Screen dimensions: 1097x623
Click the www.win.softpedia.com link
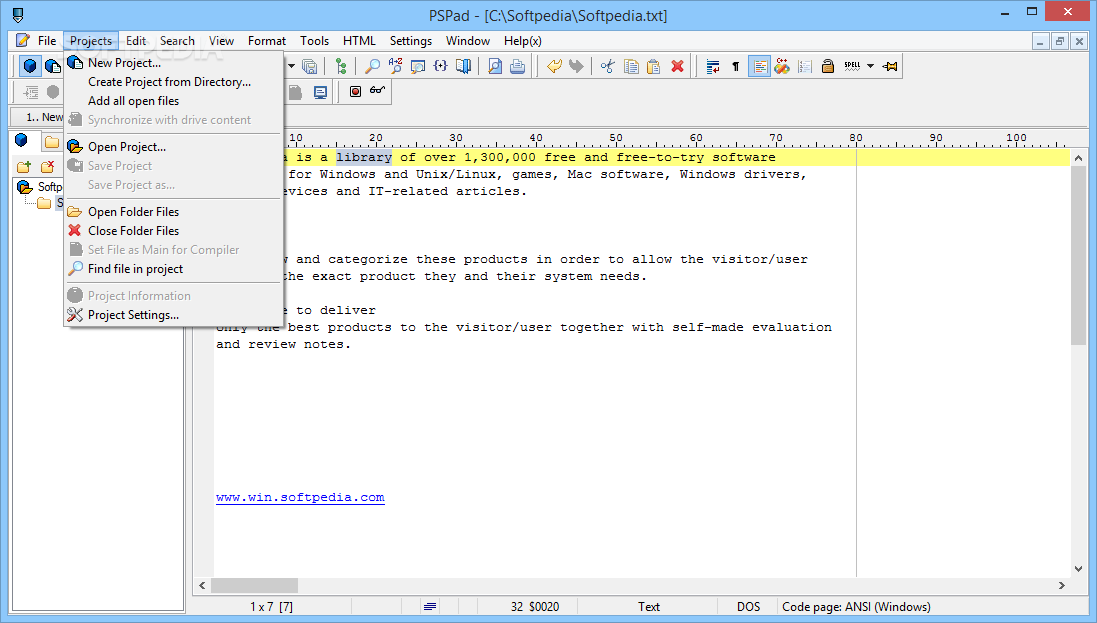(300, 497)
